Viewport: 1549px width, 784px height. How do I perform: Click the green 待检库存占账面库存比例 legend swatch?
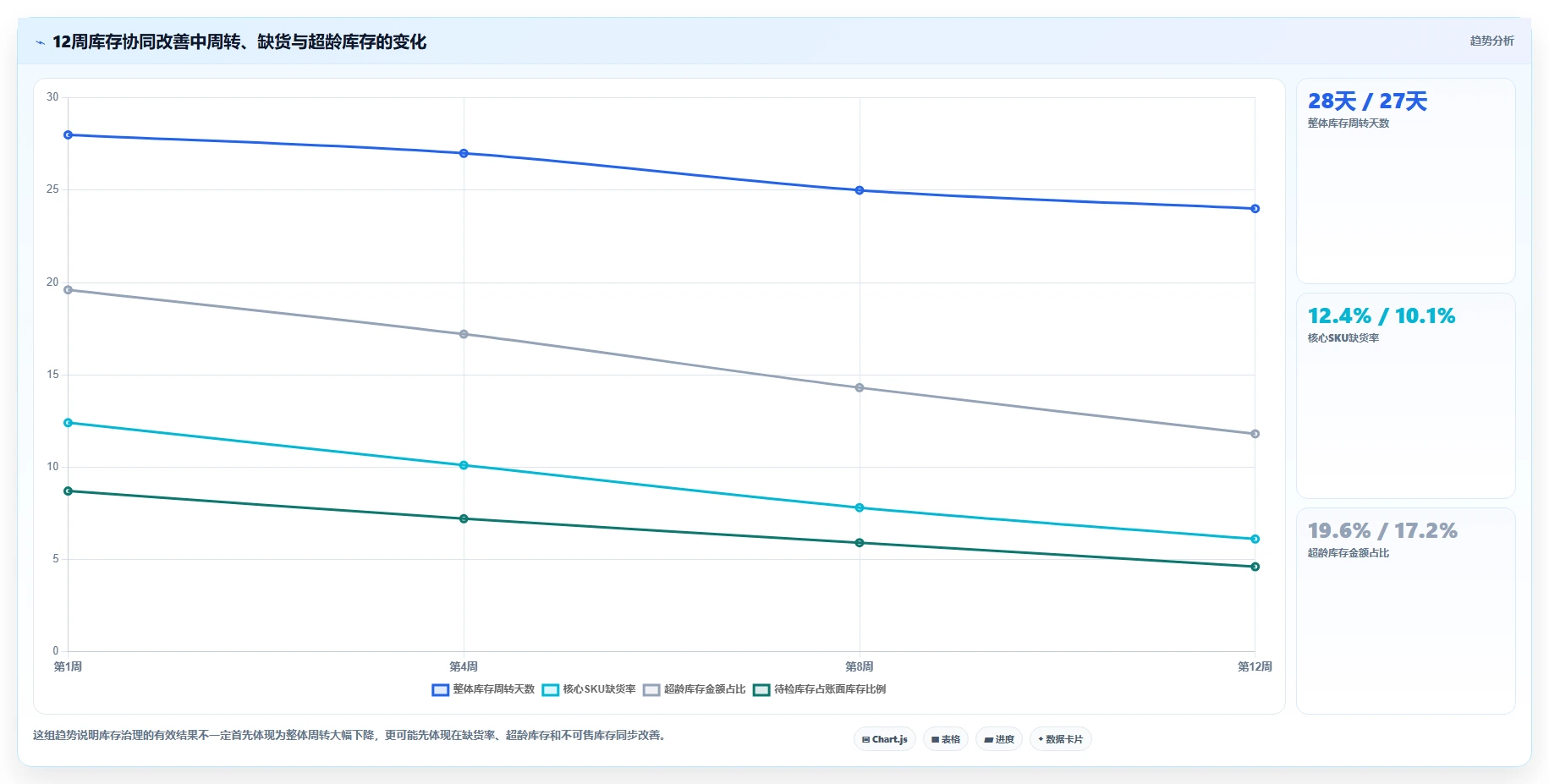tap(761, 690)
